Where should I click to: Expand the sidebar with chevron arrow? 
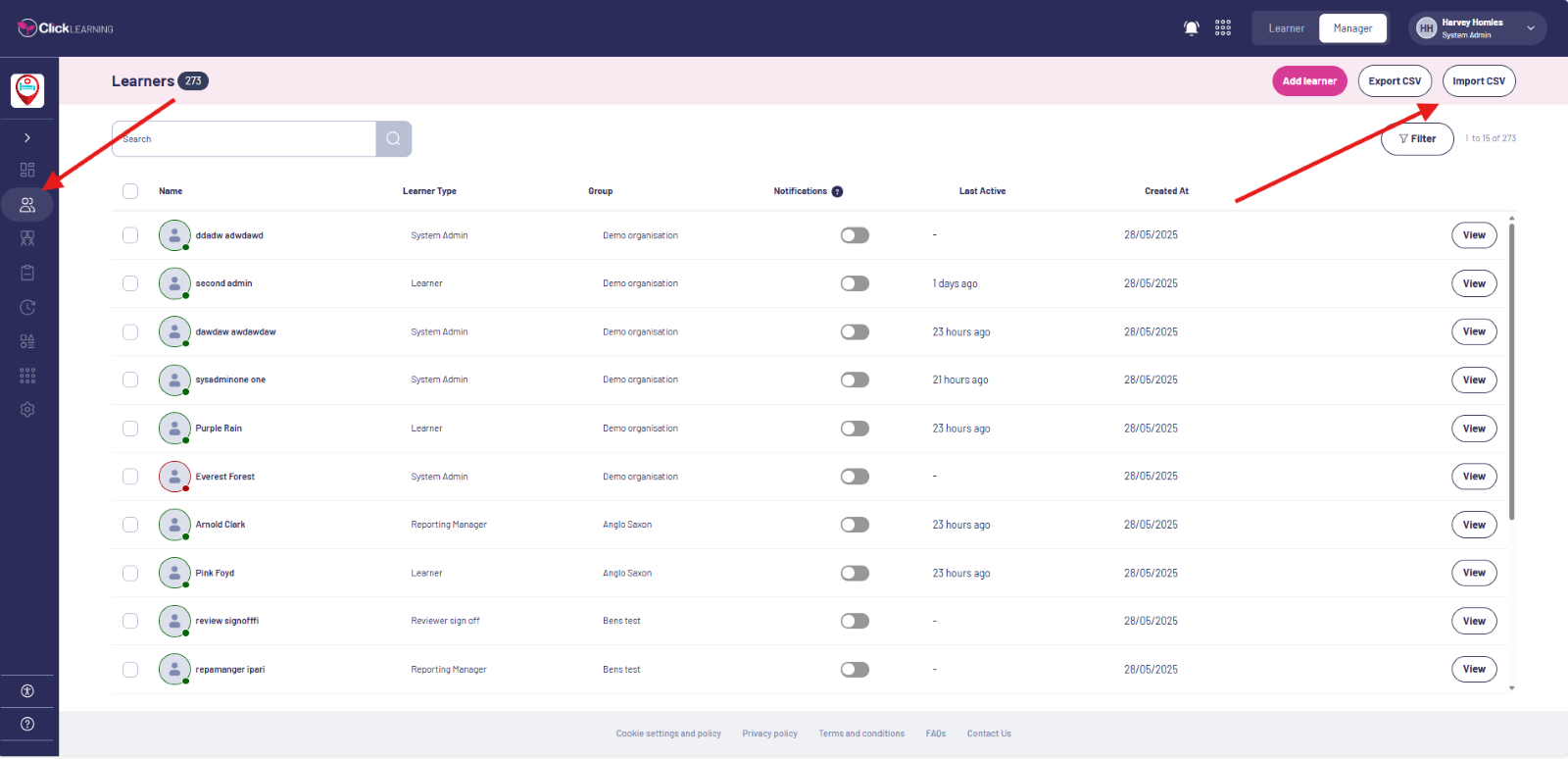point(27,138)
